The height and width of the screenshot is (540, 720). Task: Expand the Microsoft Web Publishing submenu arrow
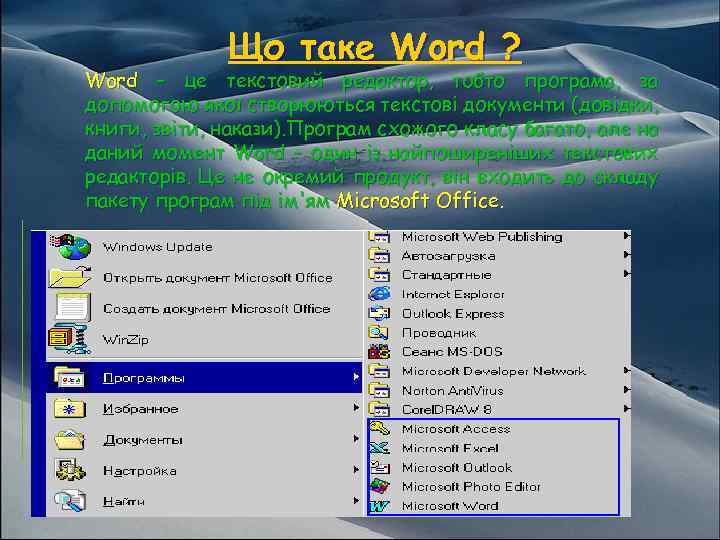626,236
